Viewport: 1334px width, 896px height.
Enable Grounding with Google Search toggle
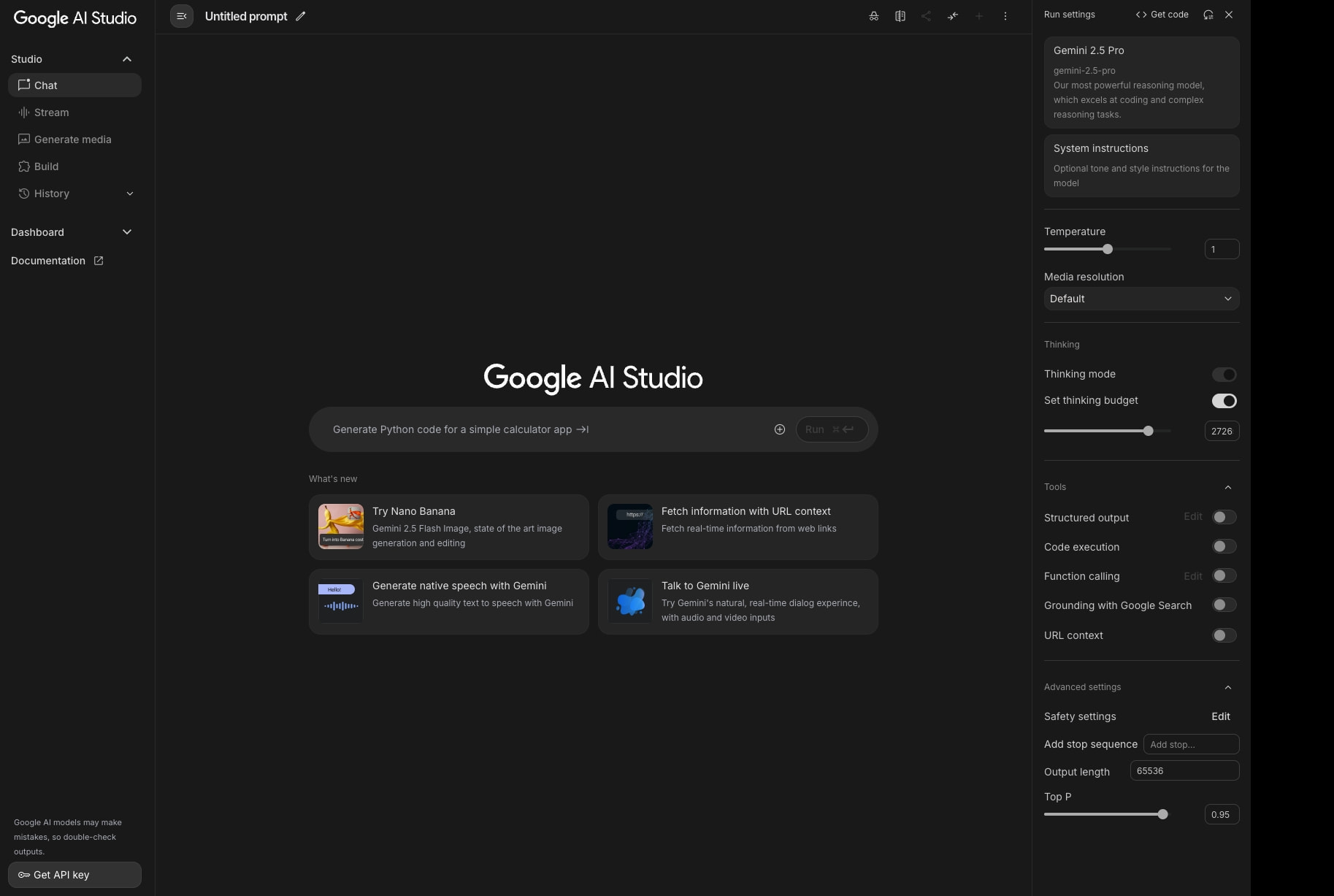[1224, 605]
